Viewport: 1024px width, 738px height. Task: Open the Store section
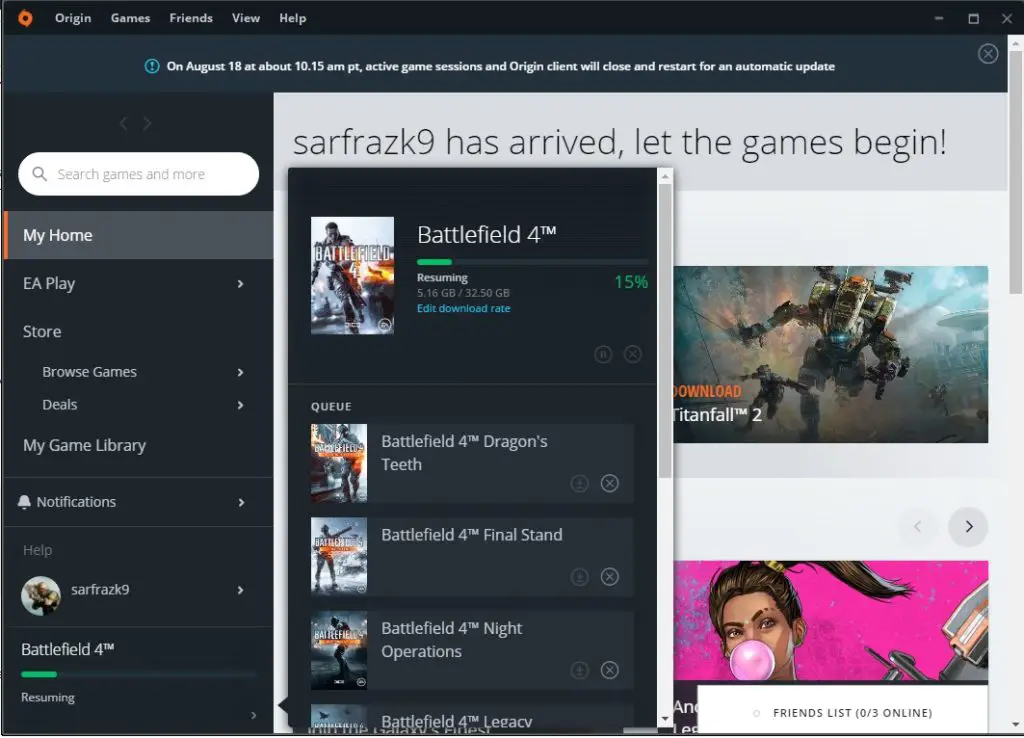click(42, 332)
